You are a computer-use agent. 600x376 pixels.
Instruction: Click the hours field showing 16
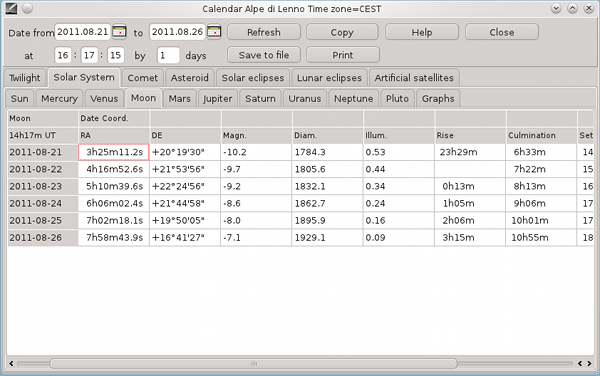[x=63, y=55]
